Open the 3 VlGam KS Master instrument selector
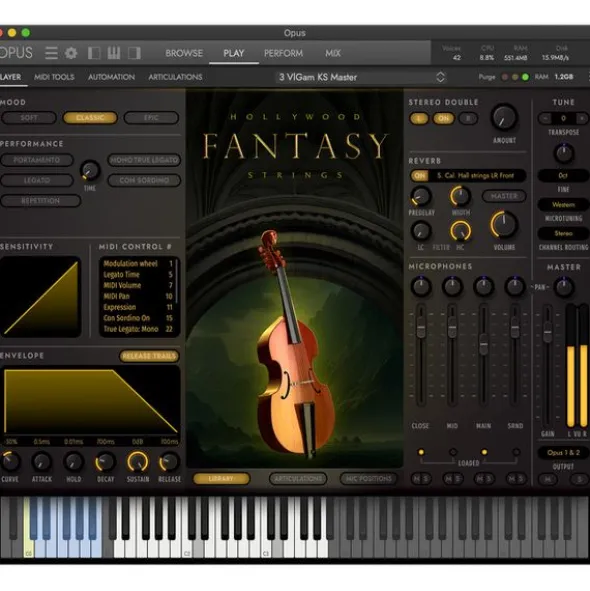 pyautogui.click(x=361, y=77)
